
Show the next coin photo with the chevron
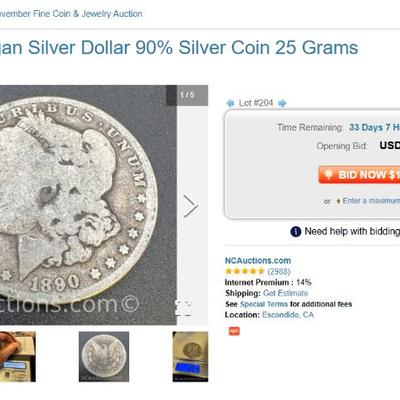click(191, 206)
